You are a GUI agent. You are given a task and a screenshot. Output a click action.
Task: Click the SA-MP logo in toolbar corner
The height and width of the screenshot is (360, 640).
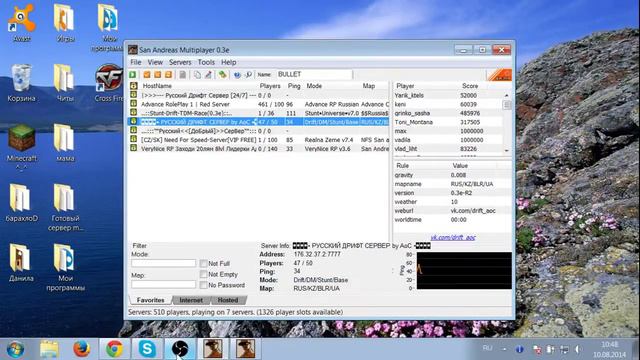coord(499,75)
